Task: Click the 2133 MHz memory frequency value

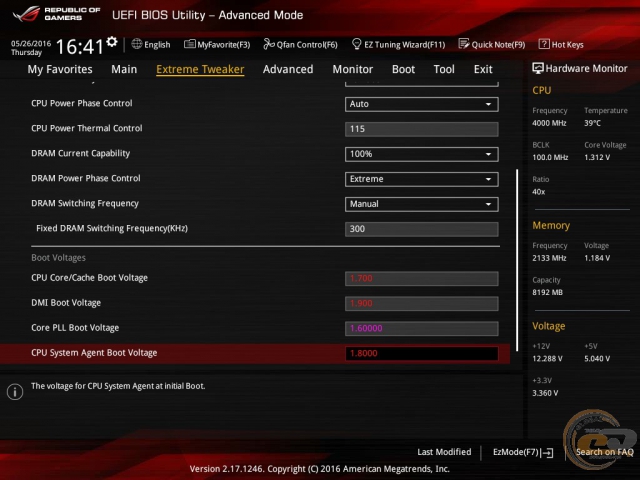Action: click(x=549, y=258)
